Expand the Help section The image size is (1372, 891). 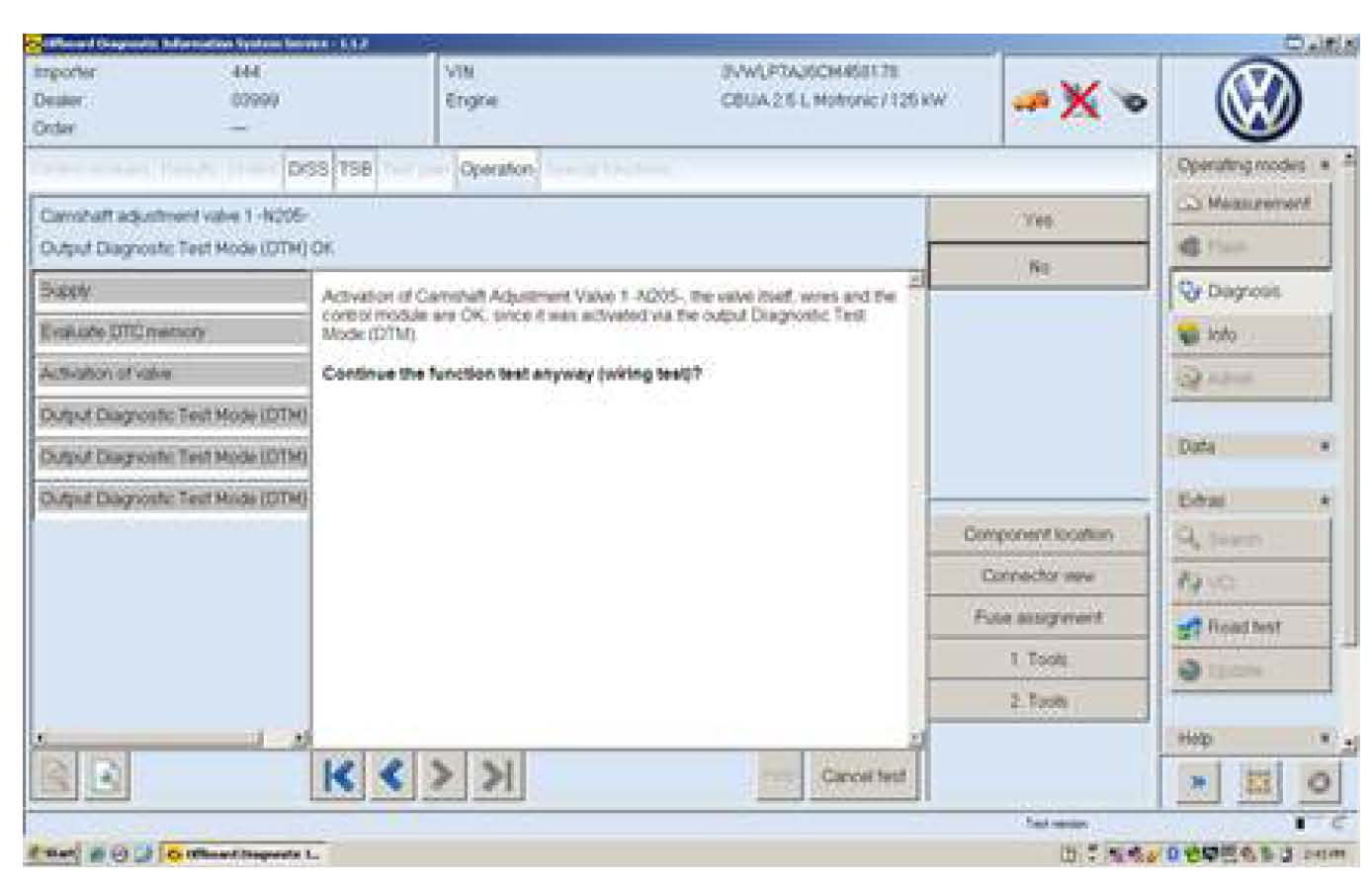click(x=1325, y=739)
